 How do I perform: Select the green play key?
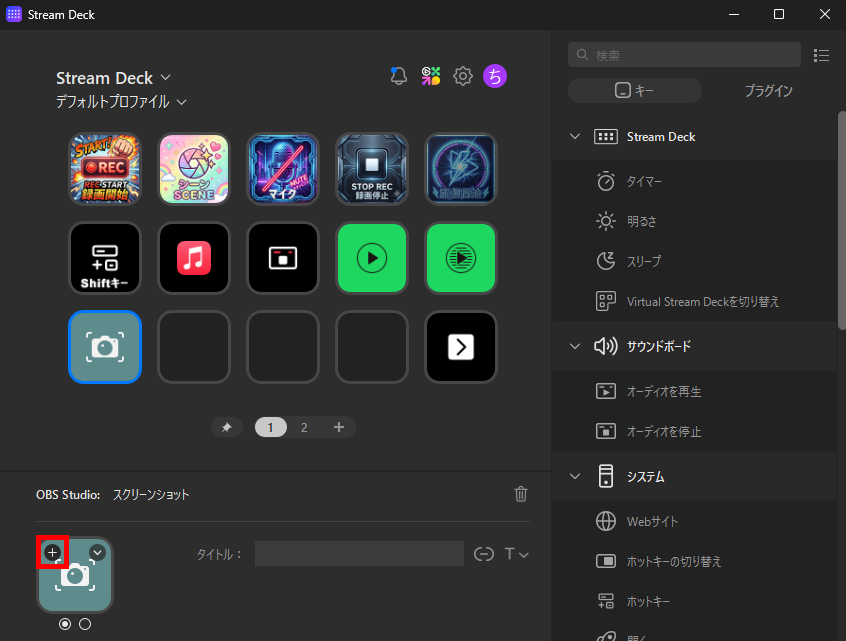coord(372,258)
